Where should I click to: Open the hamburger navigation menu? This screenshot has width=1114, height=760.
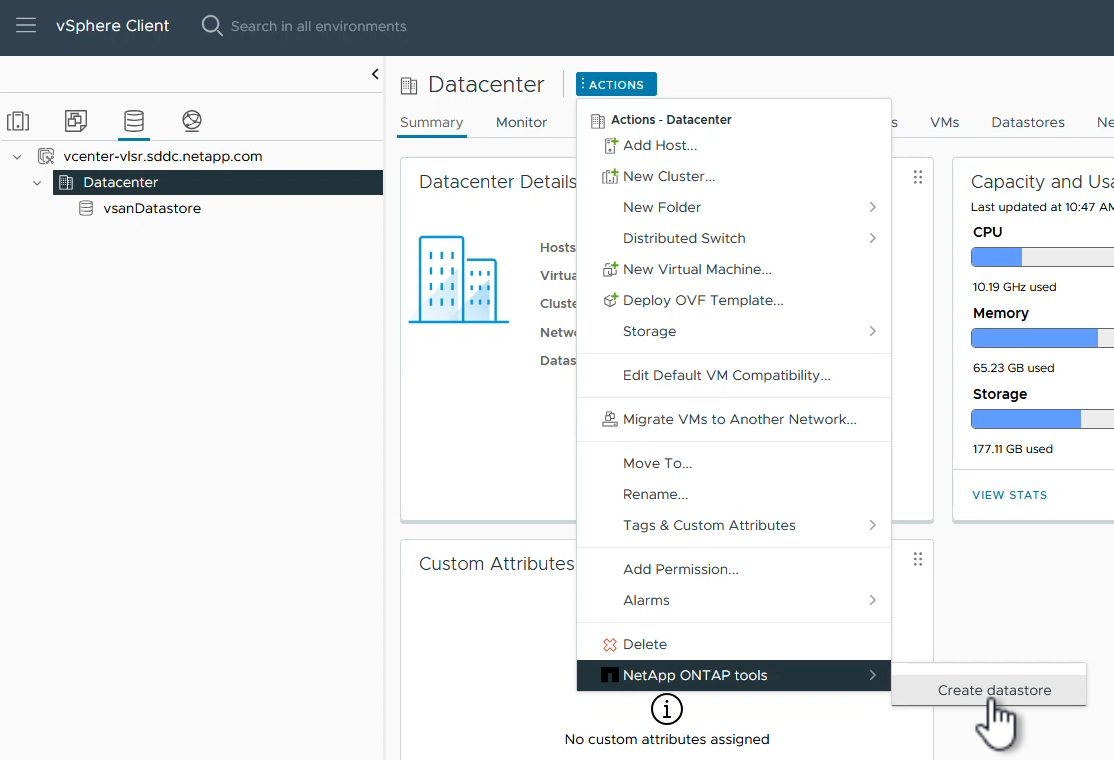pyautogui.click(x=26, y=26)
